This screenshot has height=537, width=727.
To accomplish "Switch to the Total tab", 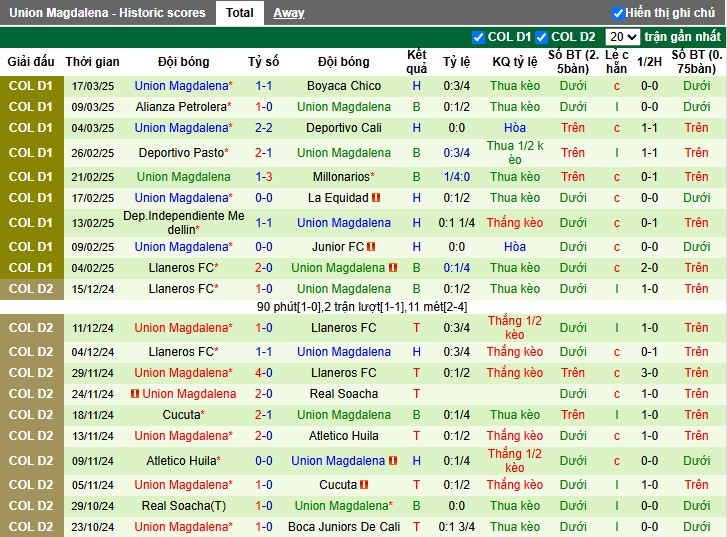I will [x=240, y=13].
